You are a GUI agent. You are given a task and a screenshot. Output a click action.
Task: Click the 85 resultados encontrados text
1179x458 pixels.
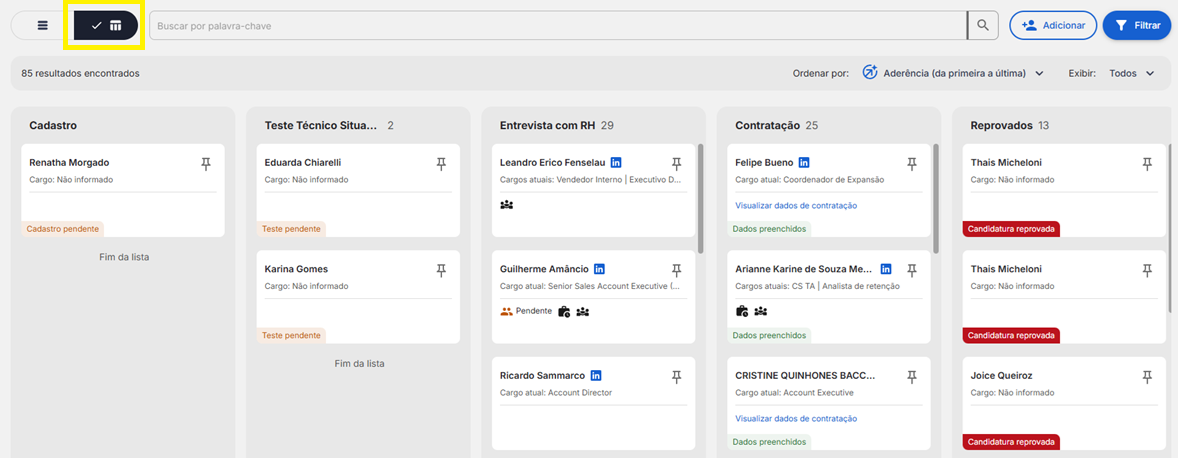point(80,74)
